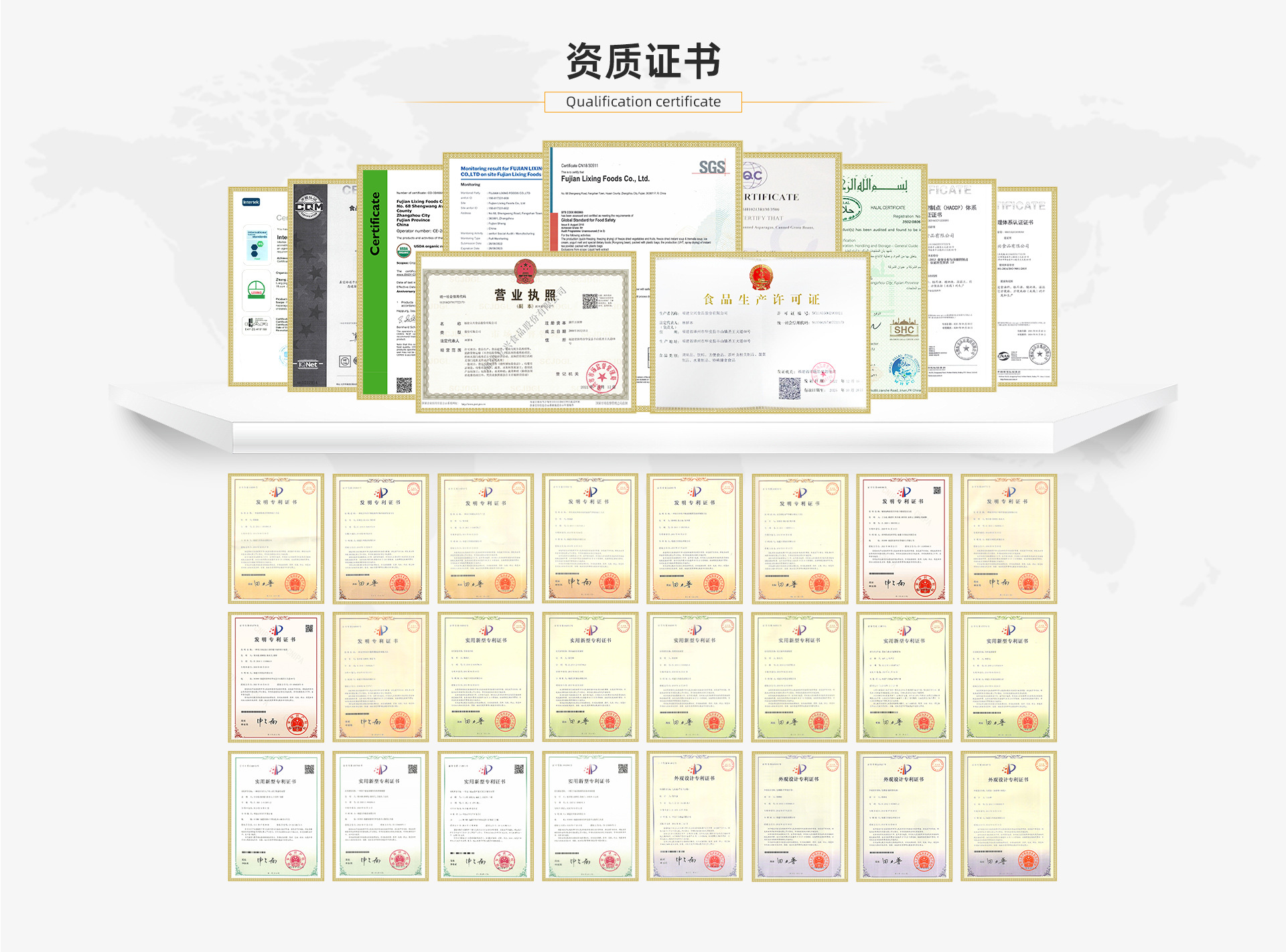This screenshot has width=1286, height=952.
Task: Open the first yellow 实用新型专利证书 in middle row
Action: (486, 677)
